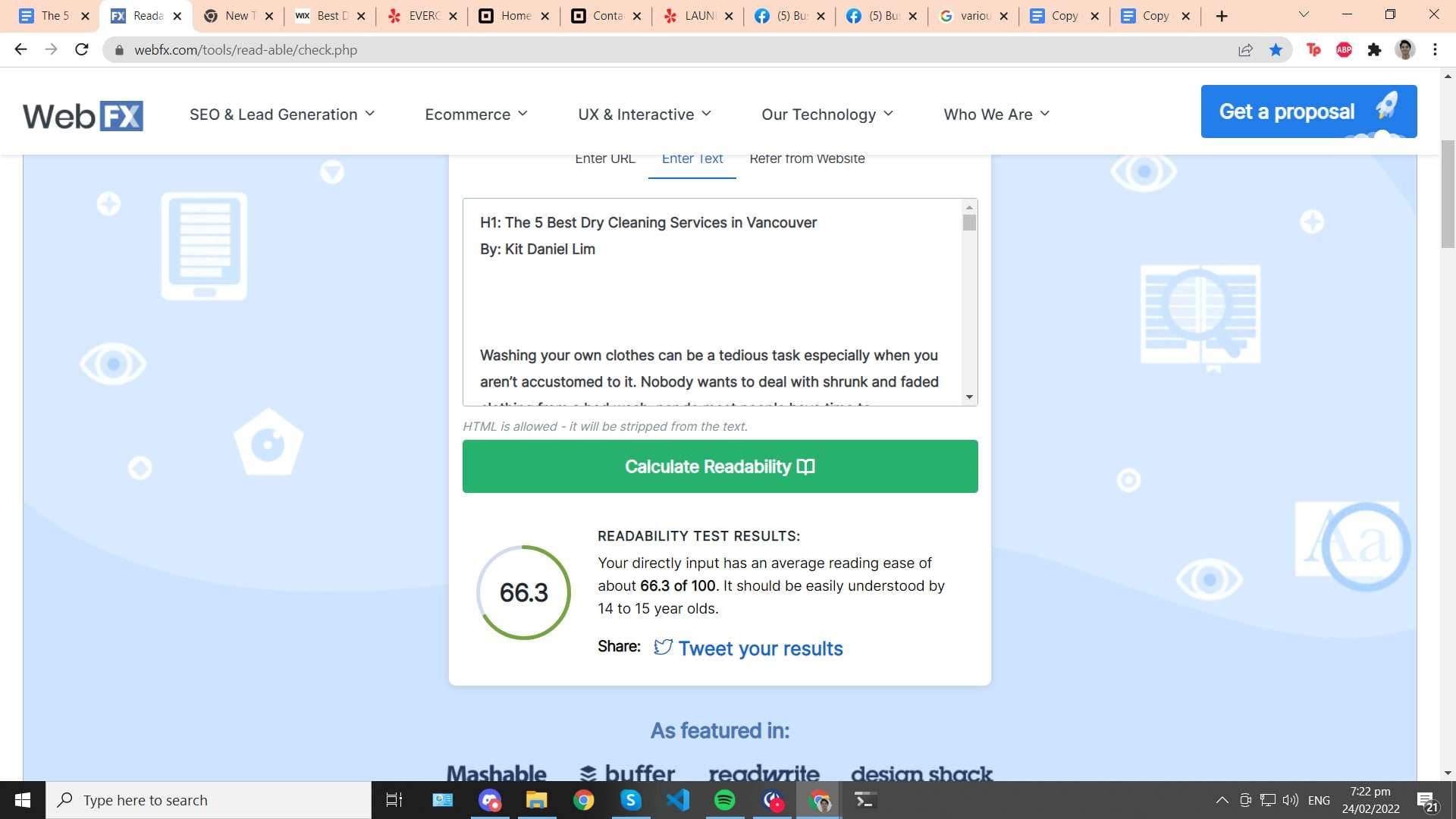
Task: Click the share page icon in address bar
Action: pos(1245,50)
